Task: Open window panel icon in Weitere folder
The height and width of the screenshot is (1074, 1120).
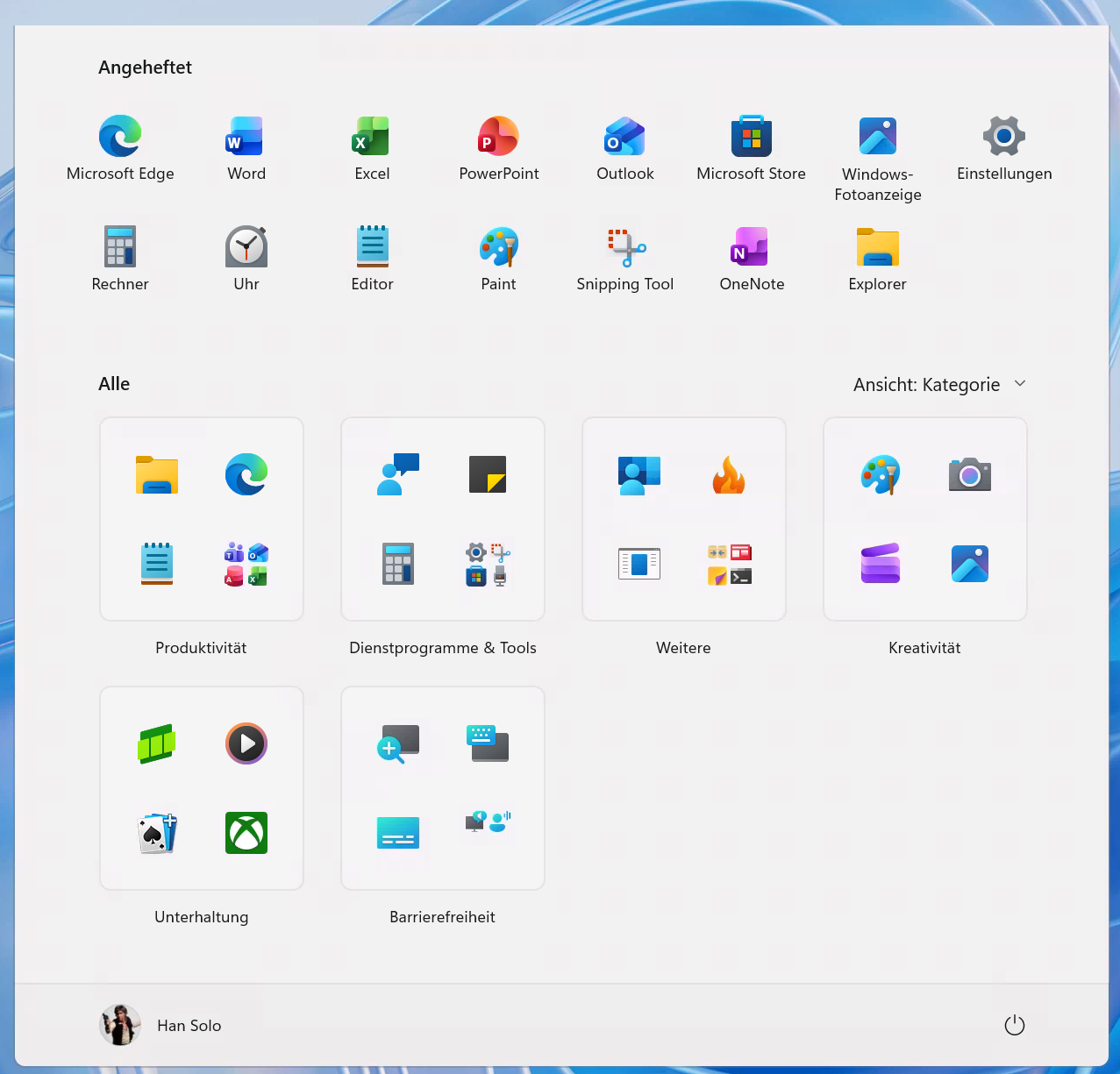Action: (639, 564)
